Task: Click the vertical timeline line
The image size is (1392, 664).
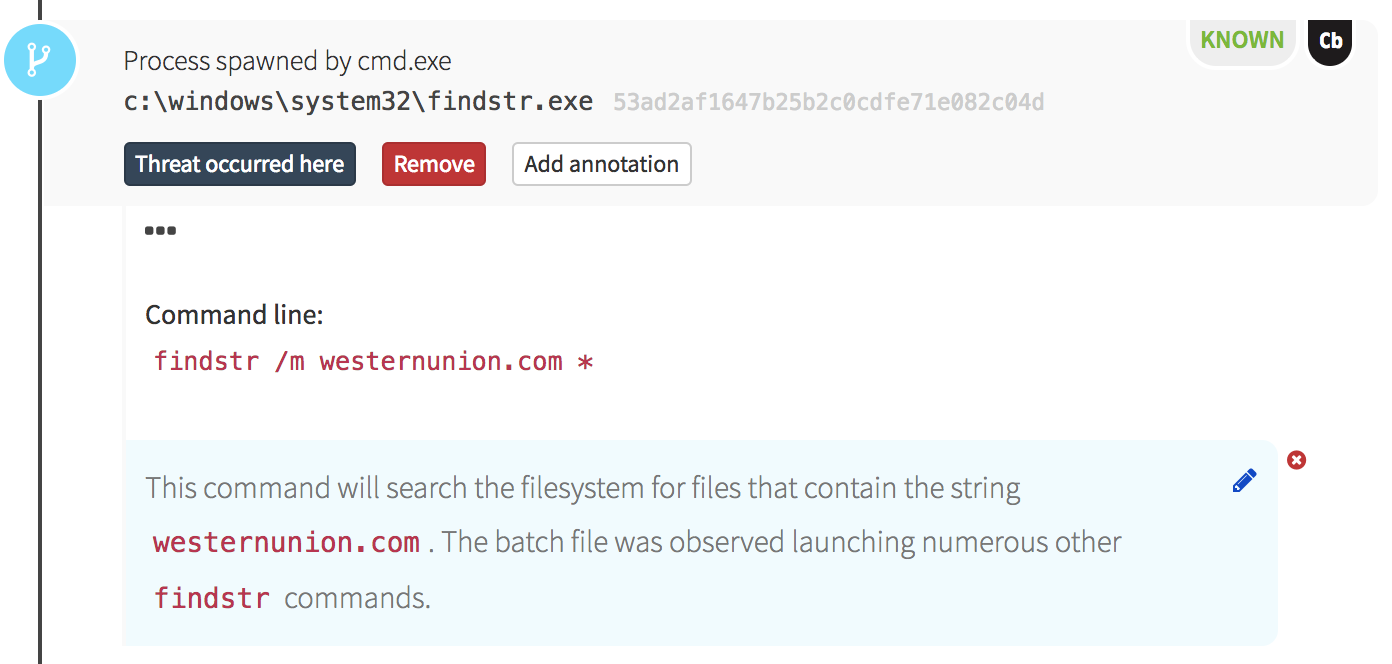Action: pos(40,400)
